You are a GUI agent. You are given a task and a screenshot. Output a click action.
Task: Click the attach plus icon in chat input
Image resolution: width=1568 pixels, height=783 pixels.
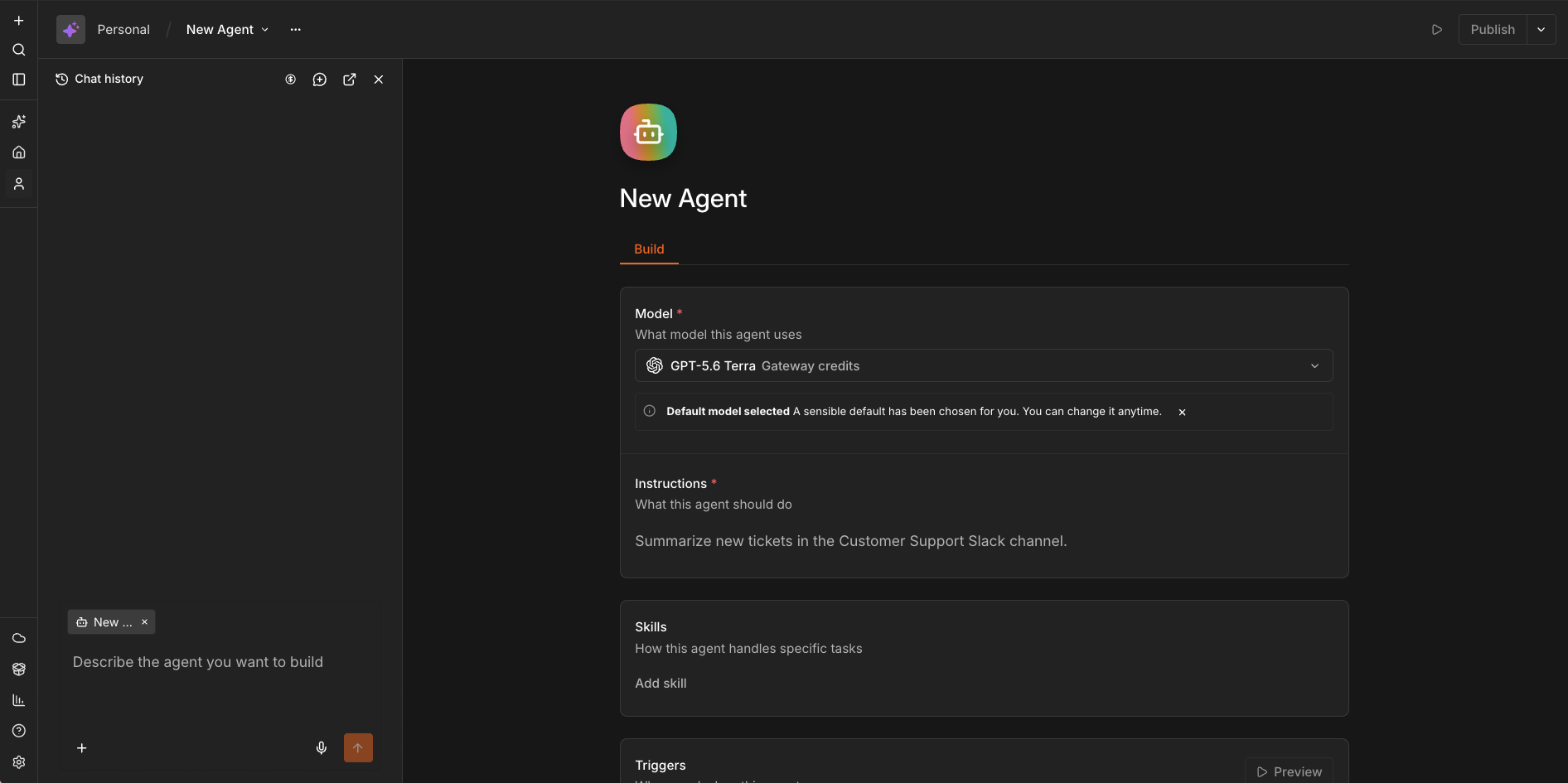82,748
